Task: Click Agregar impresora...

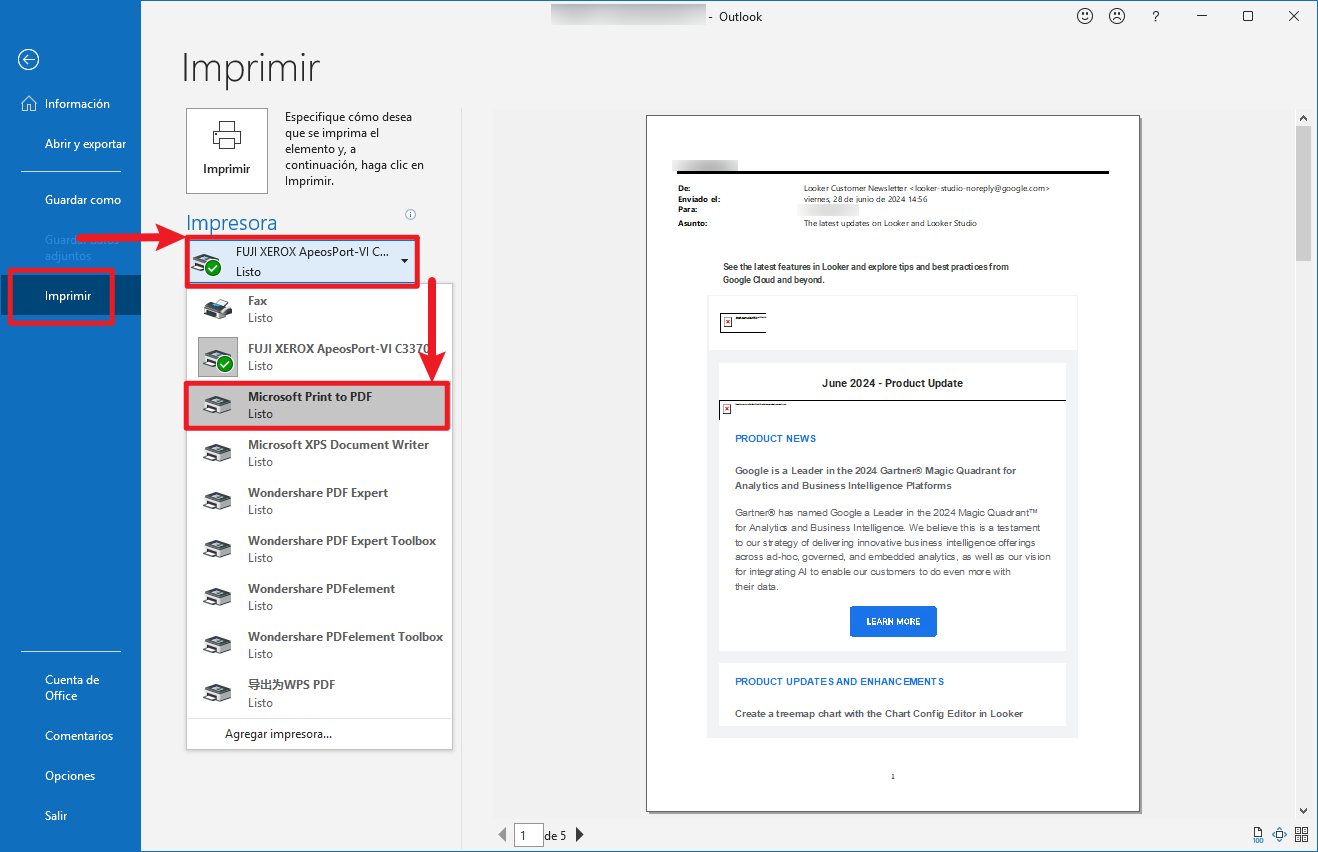Action: point(279,734)
